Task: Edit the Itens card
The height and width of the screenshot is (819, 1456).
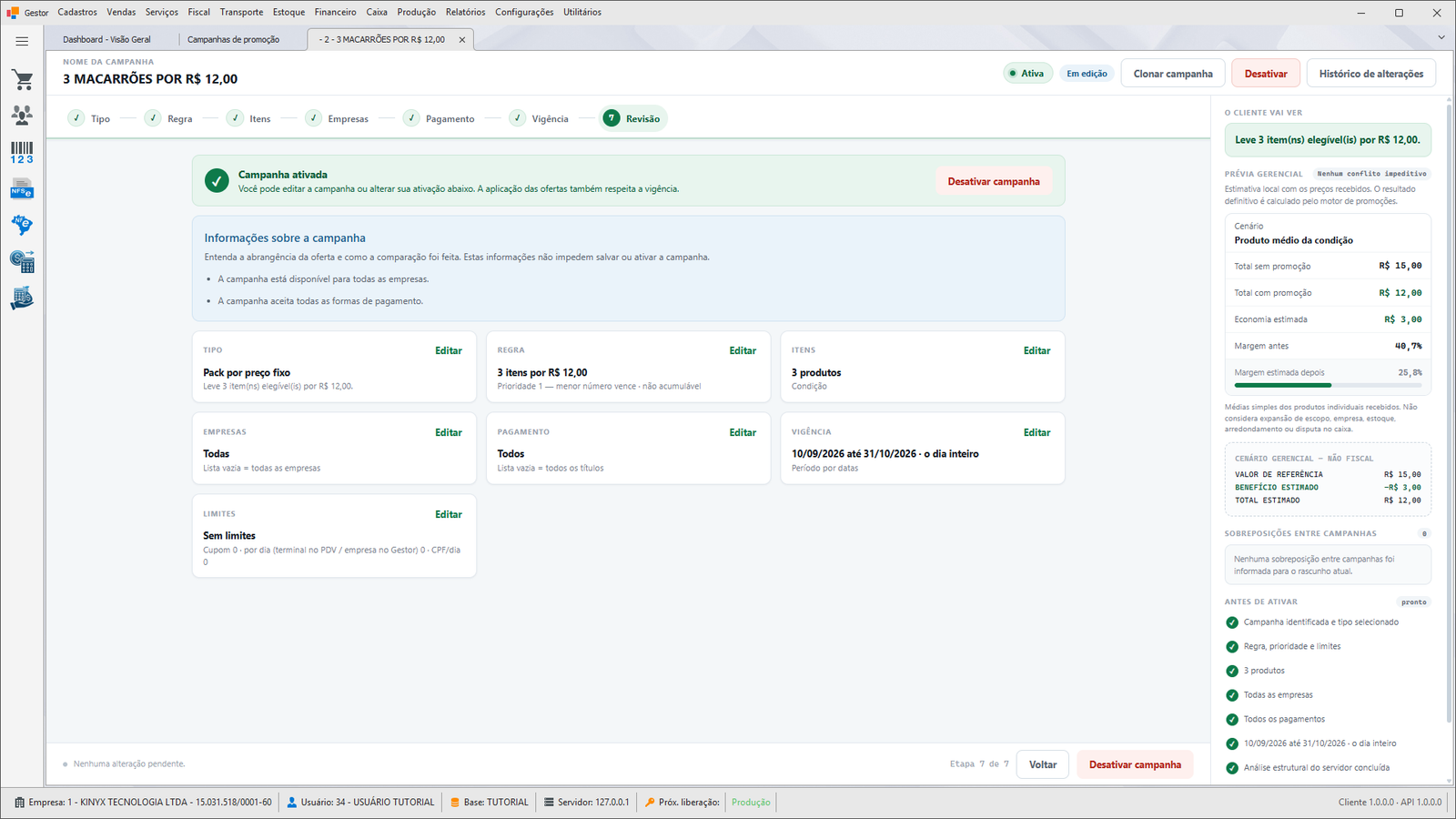Action: pos(1036,350)
